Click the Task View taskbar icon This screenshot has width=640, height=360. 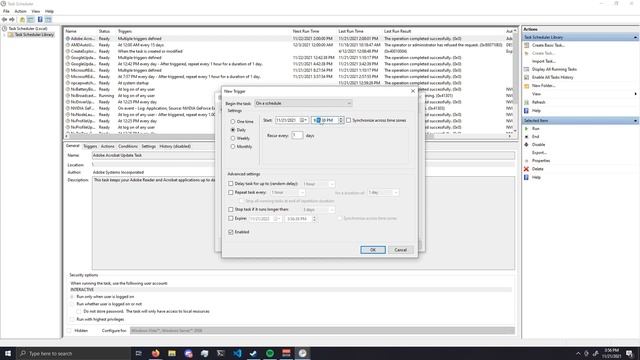click(138, 353)
